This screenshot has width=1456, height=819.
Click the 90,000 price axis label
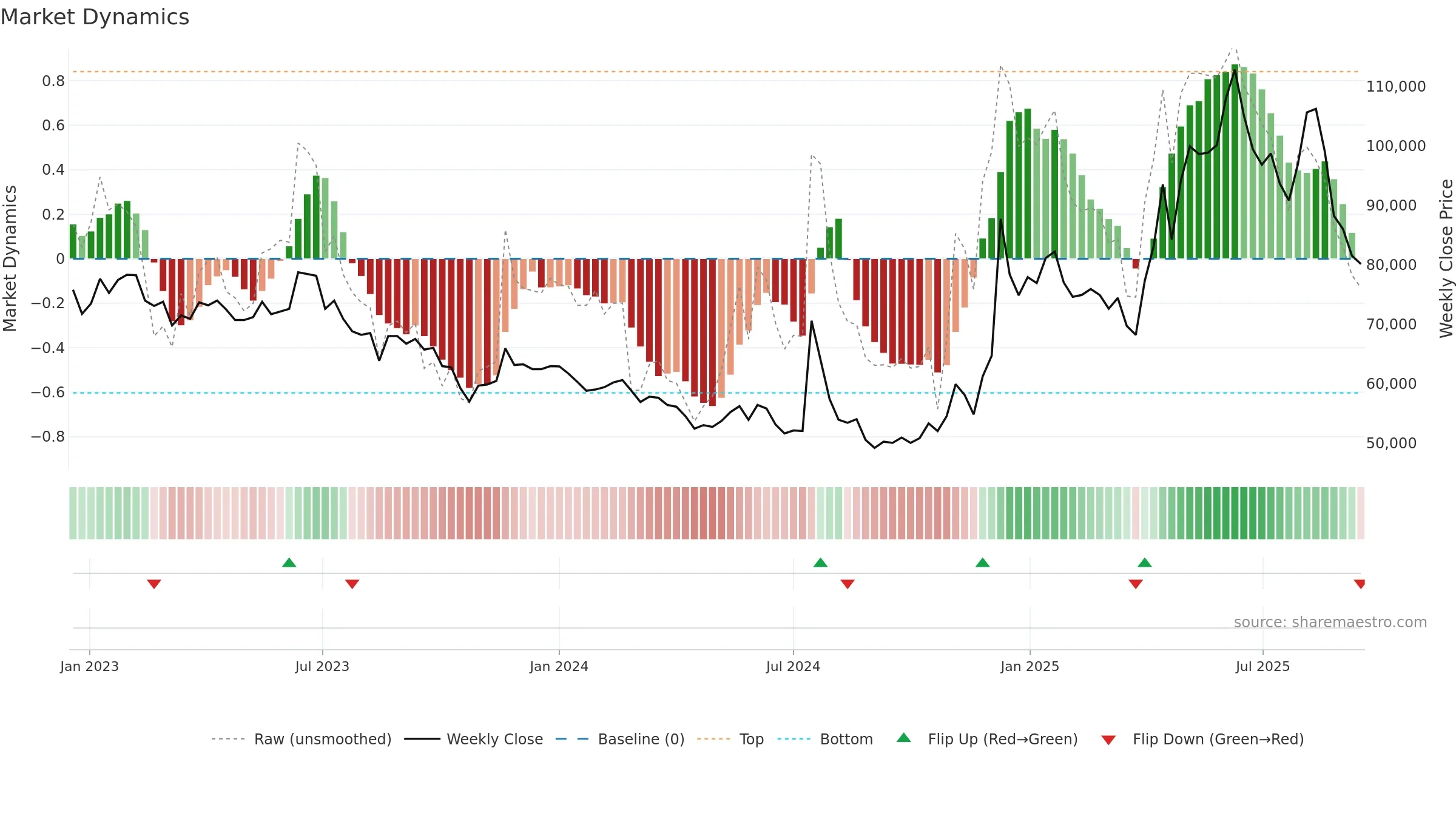click(x=1392, y=206)
